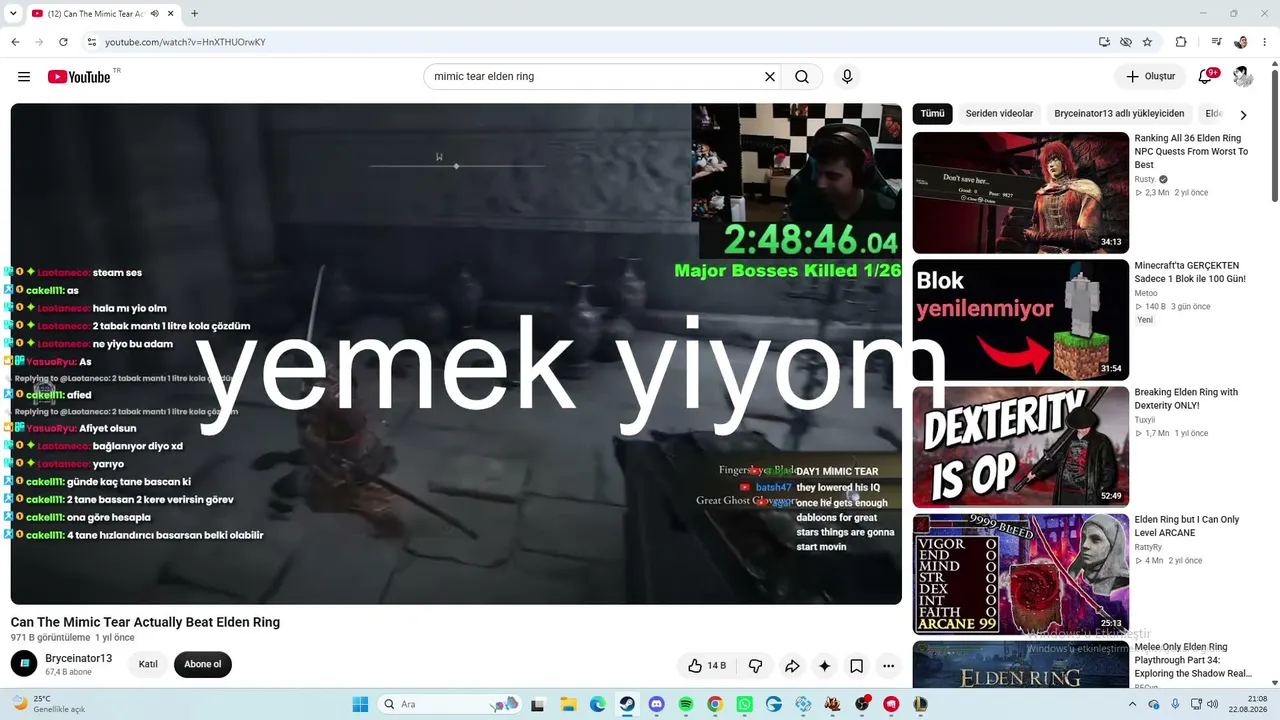
Task: Open Rusty channel link
Action: [x=1145, y=179]
